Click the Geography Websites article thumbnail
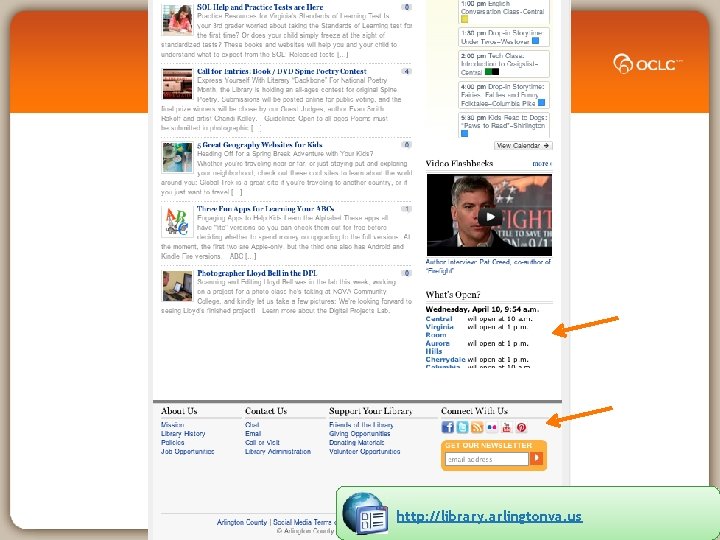The image size is (720, 540). tap(177, 158)
